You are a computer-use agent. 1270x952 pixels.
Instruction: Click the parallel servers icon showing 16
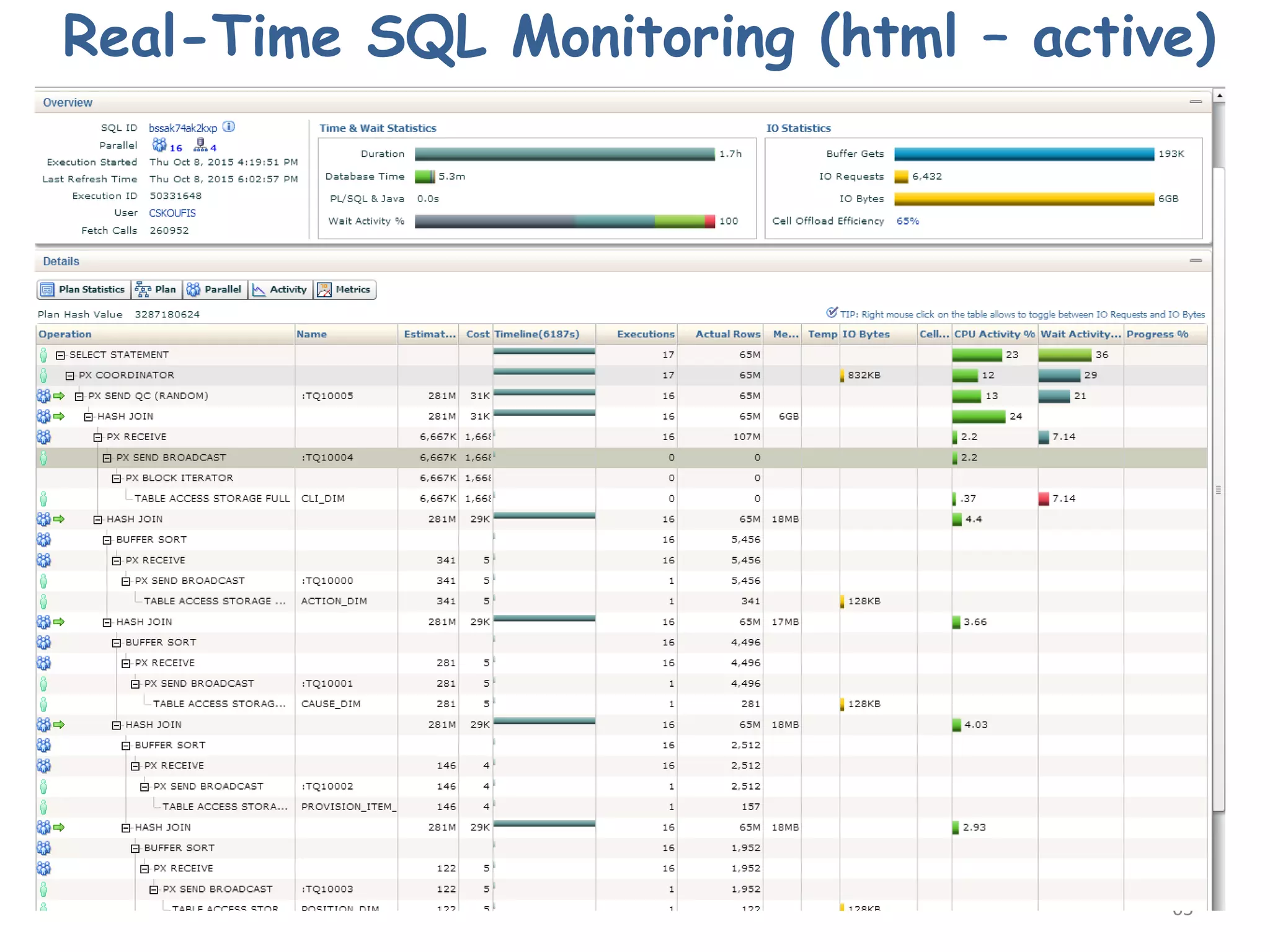click(x=159, y=145)
